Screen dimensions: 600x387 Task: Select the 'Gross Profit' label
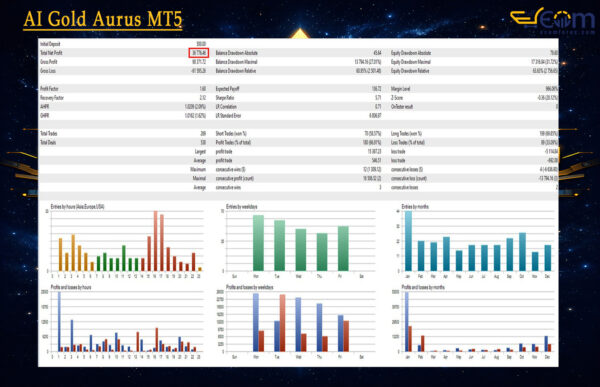[49, 62]
